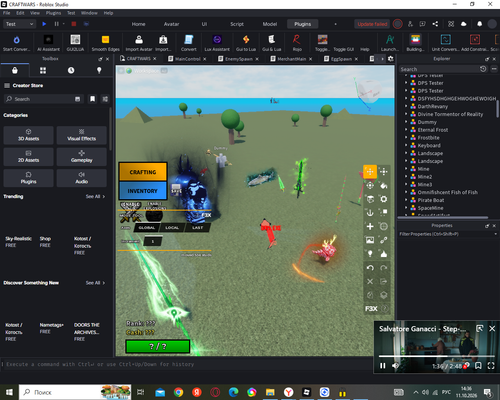500x400 pixels.
Task: Run the Gui to Lua plugin
Action: click(x=246, y=43)
